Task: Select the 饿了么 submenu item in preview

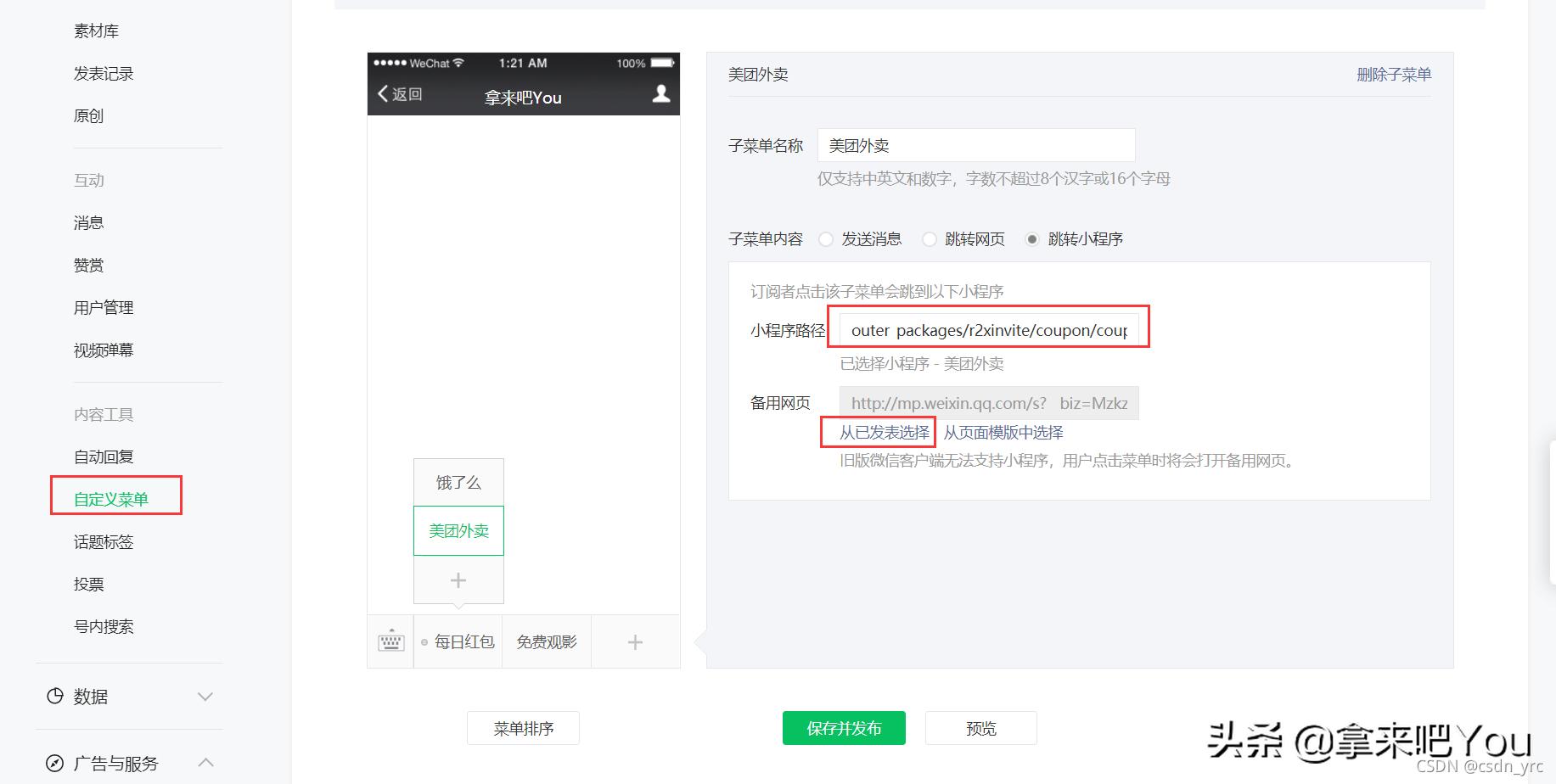Action: coord(458,481)
